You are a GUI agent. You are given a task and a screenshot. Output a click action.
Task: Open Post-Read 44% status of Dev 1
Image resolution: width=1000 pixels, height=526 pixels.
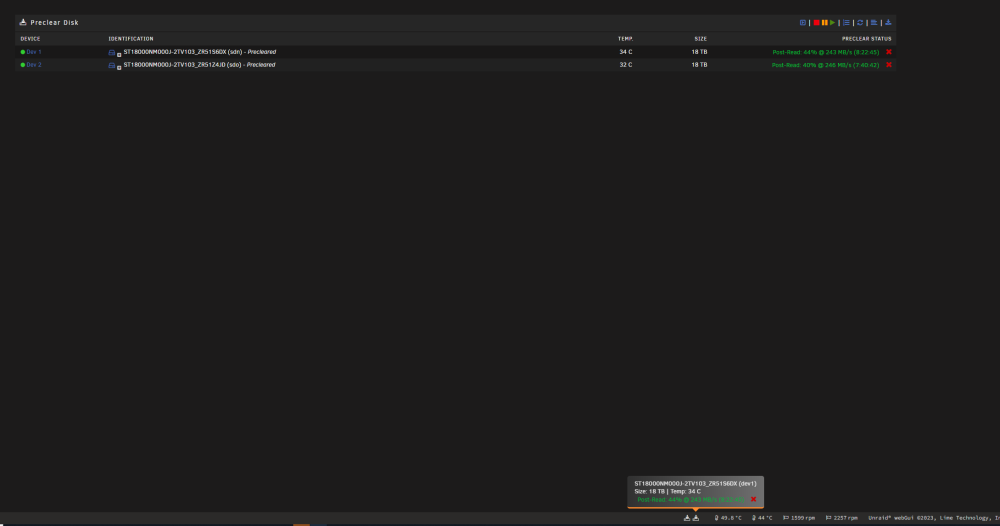[x=825, y=52]
